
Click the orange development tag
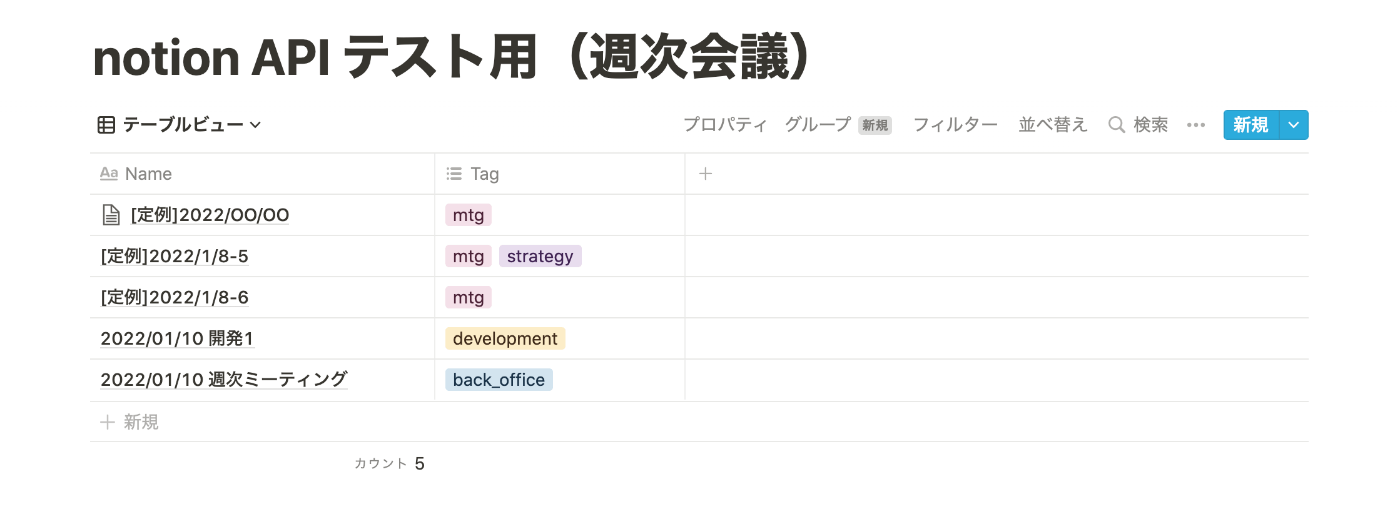(505, 339)
